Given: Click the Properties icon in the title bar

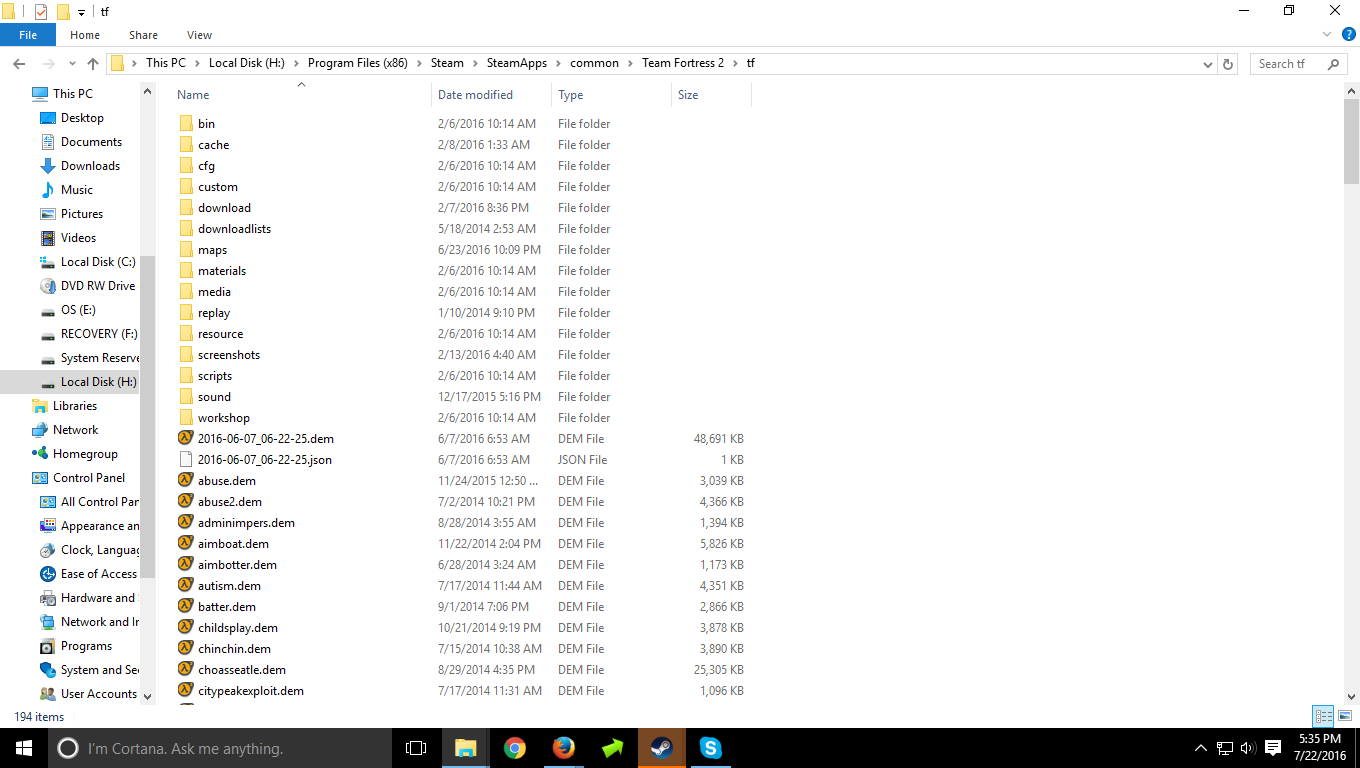Looking at the screenshot, I should click(x=41, y=11).
